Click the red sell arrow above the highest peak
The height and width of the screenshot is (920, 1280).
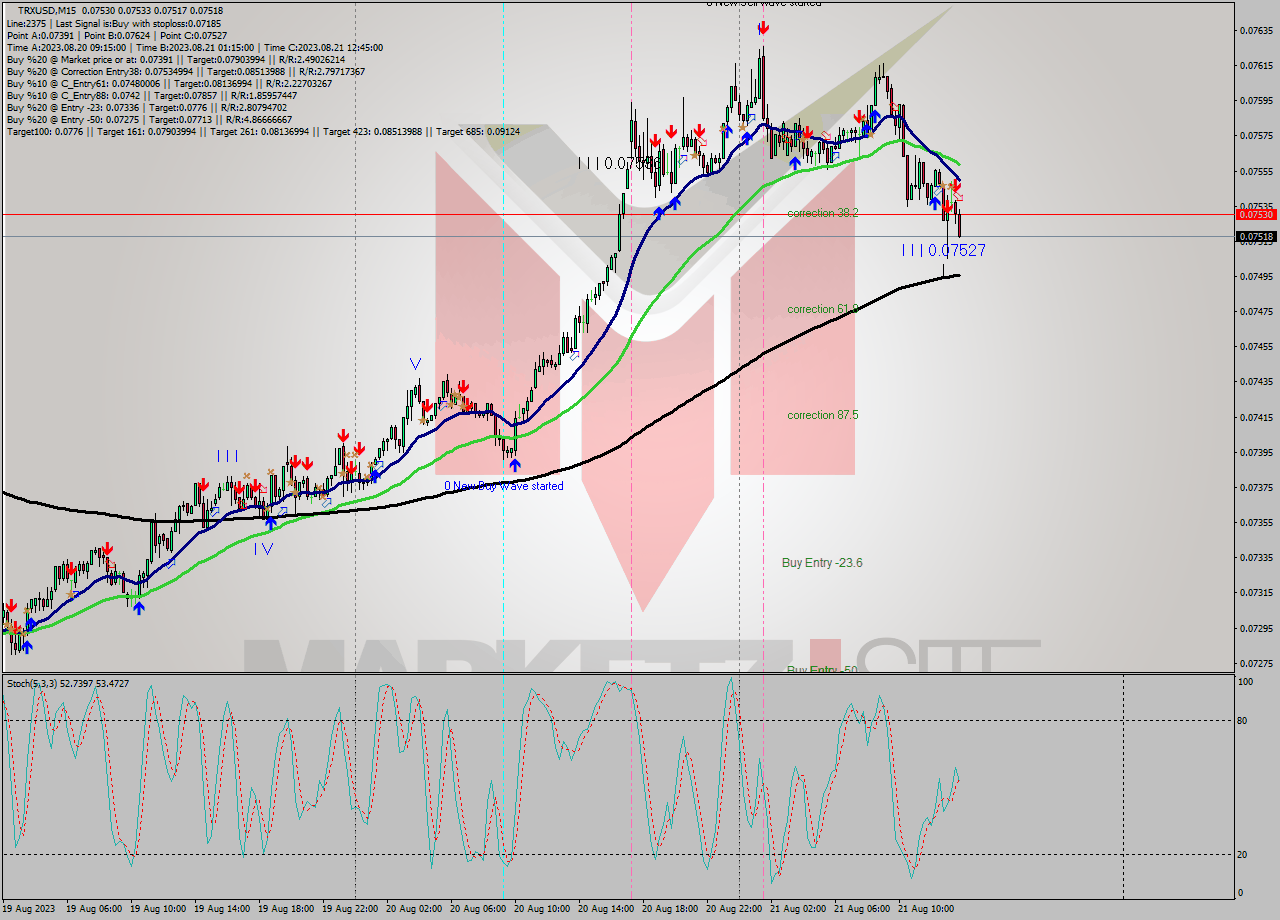coord(762,28)
